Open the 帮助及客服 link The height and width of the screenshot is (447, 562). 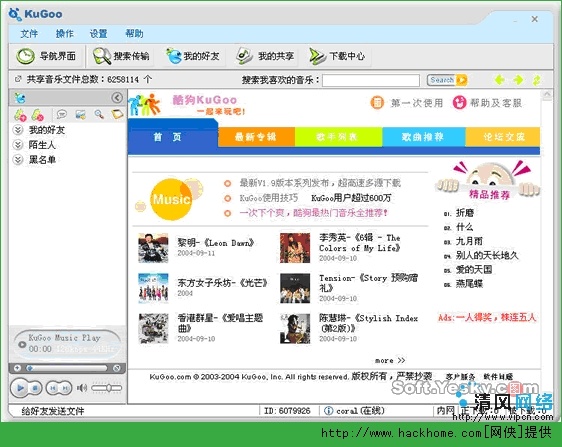point(487,103)
